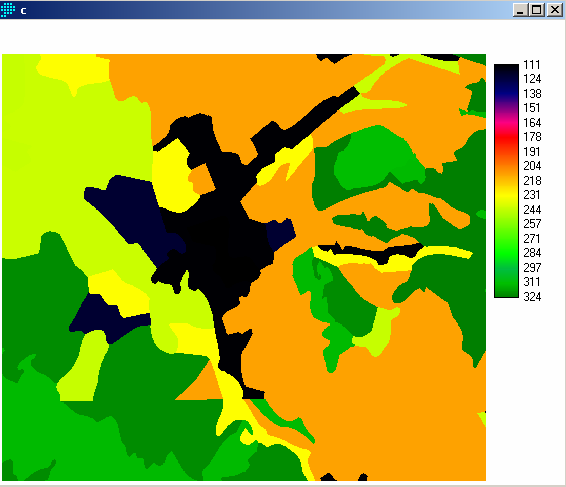Select legend value 124
Viewport: 566px width, 487px height.
(x=532, y=79)
